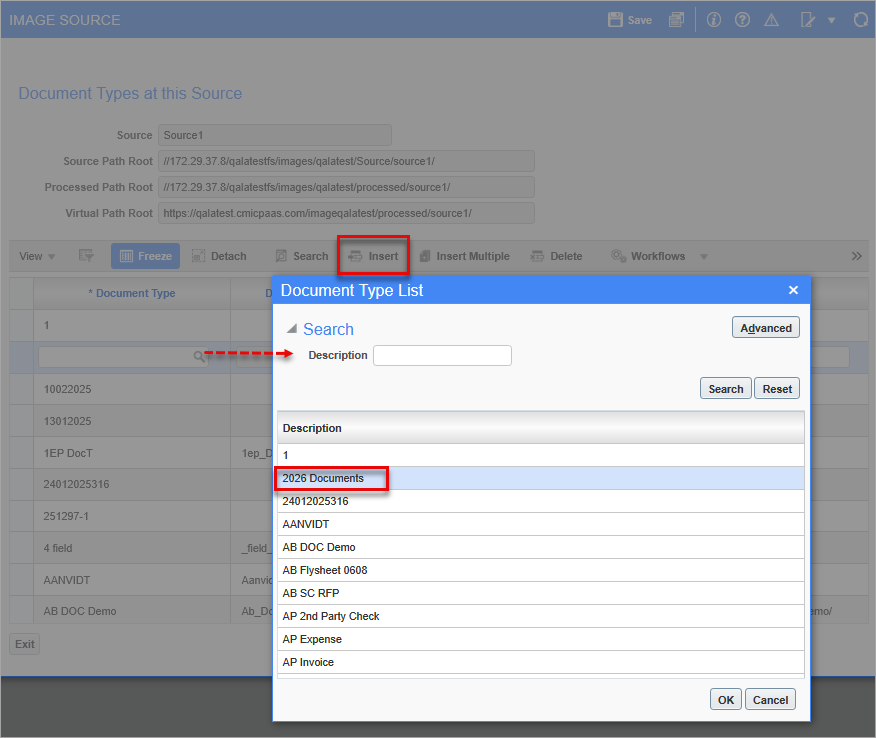The width and height of the screenshot is (876, 738).
Task: Collapse the Search section triangle
Action: (x=292, y=329)
